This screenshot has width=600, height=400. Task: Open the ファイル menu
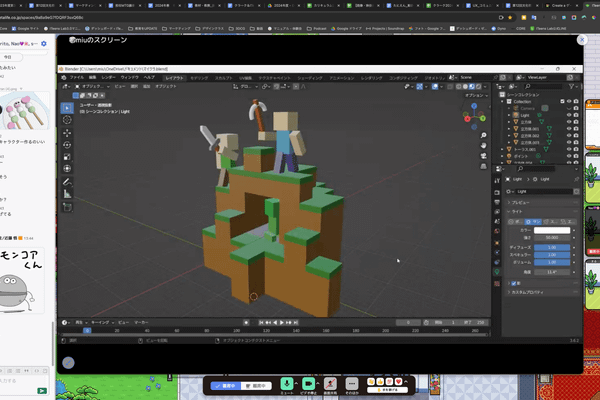tap(77, 78)
